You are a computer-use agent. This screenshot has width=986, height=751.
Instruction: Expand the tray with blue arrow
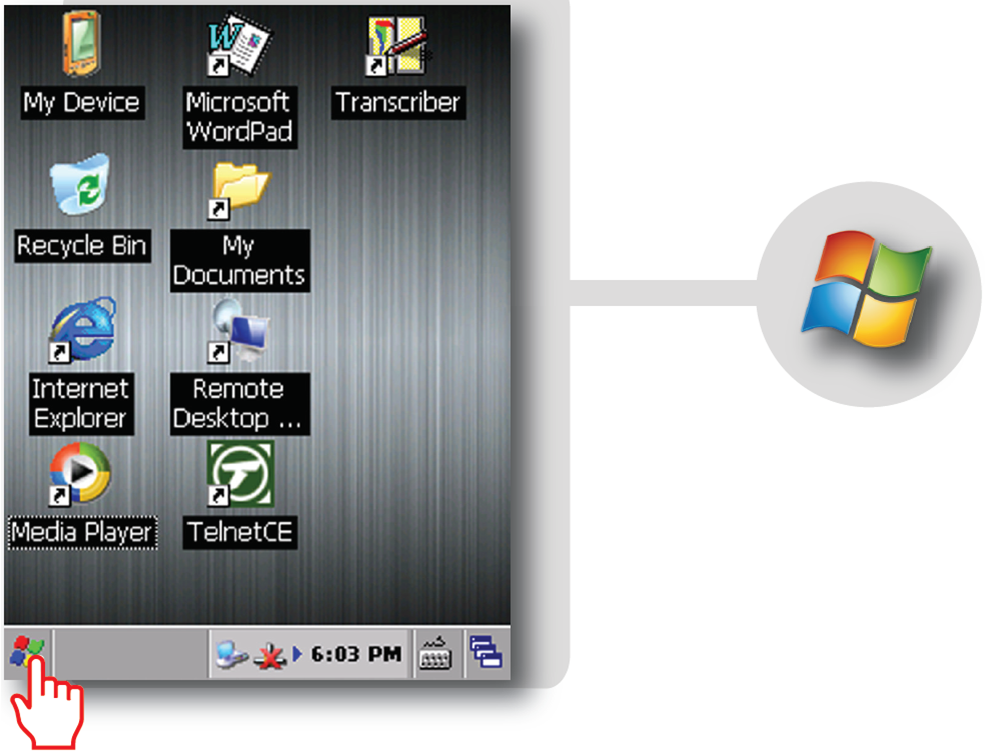coord(297,654)
